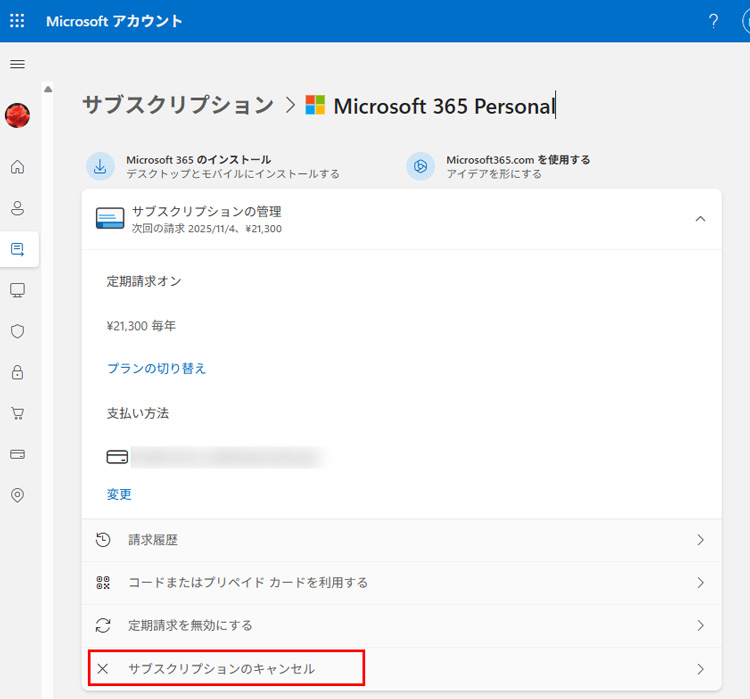Screen dimensions: 750x699
Task: Click the プランの切り替え link
Action: coord(156,368)
